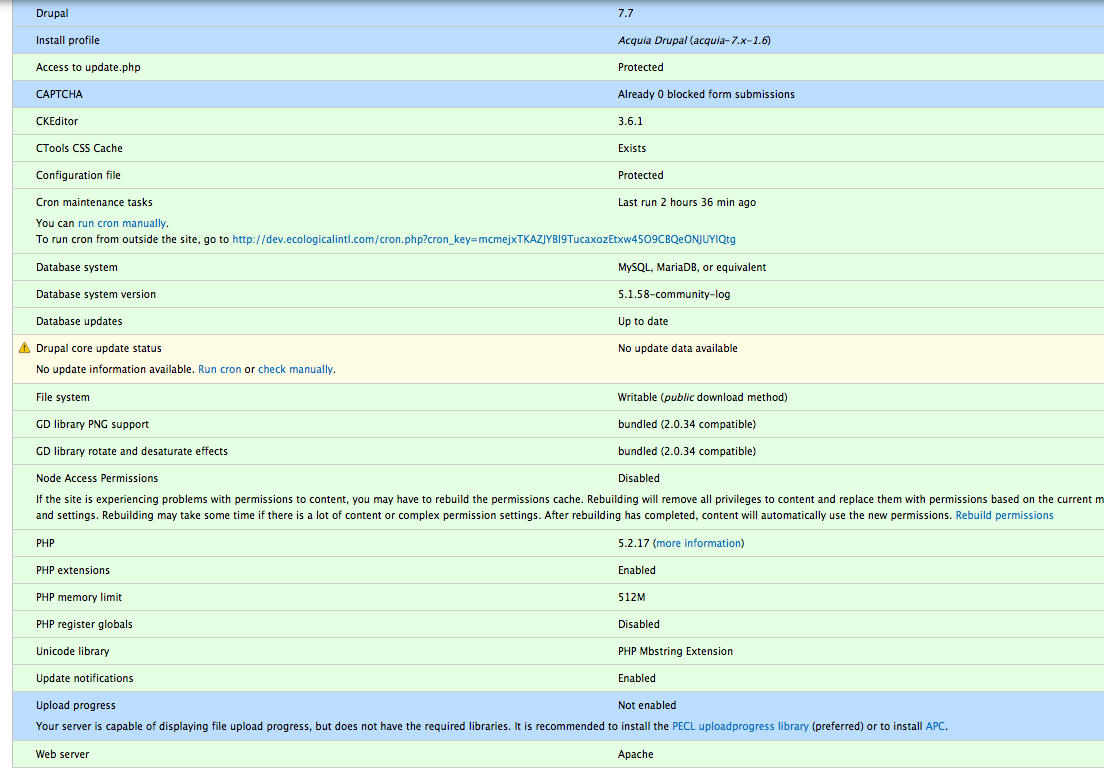
Task: Select the Drupal 7.7 version row
Action: (558, 13)
